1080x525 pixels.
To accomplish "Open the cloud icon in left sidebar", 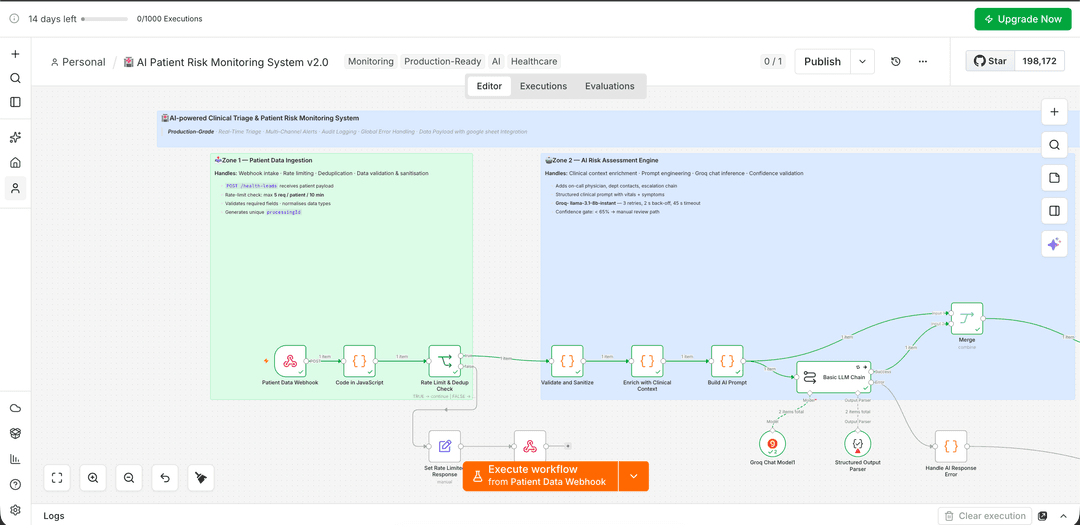I will 15,408.
